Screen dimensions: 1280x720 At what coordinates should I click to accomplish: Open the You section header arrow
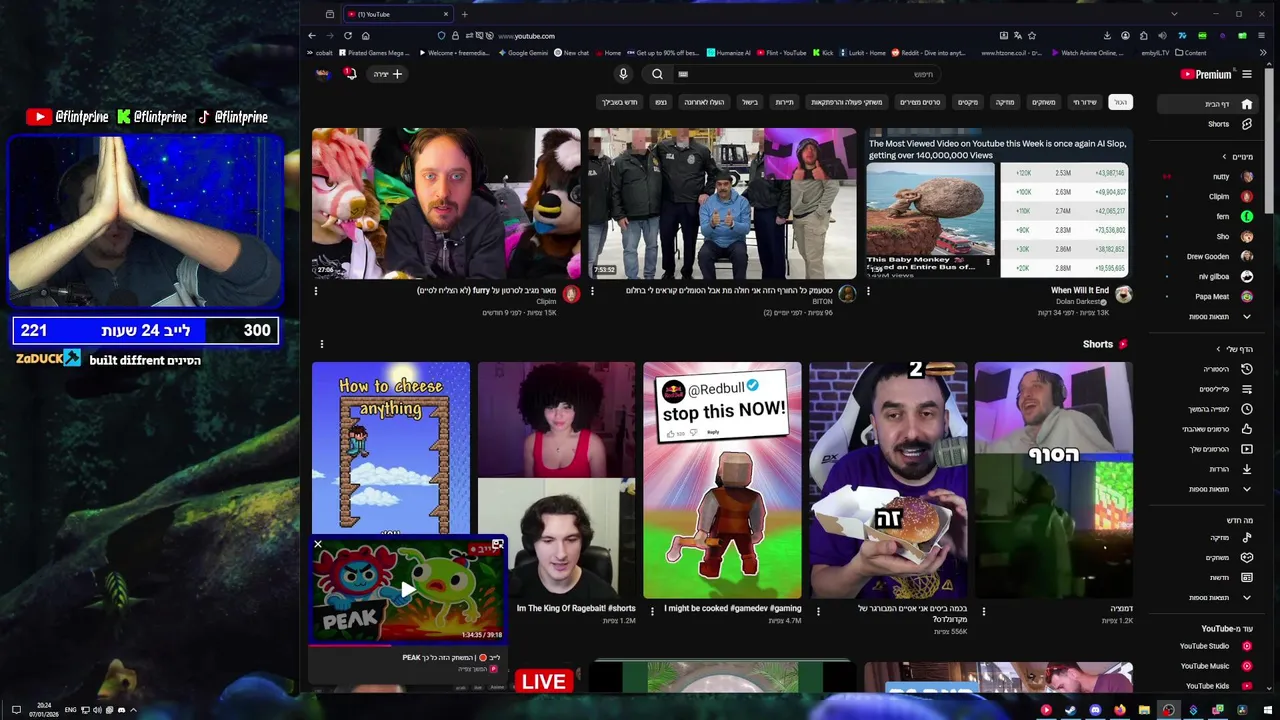(1218, 349)
